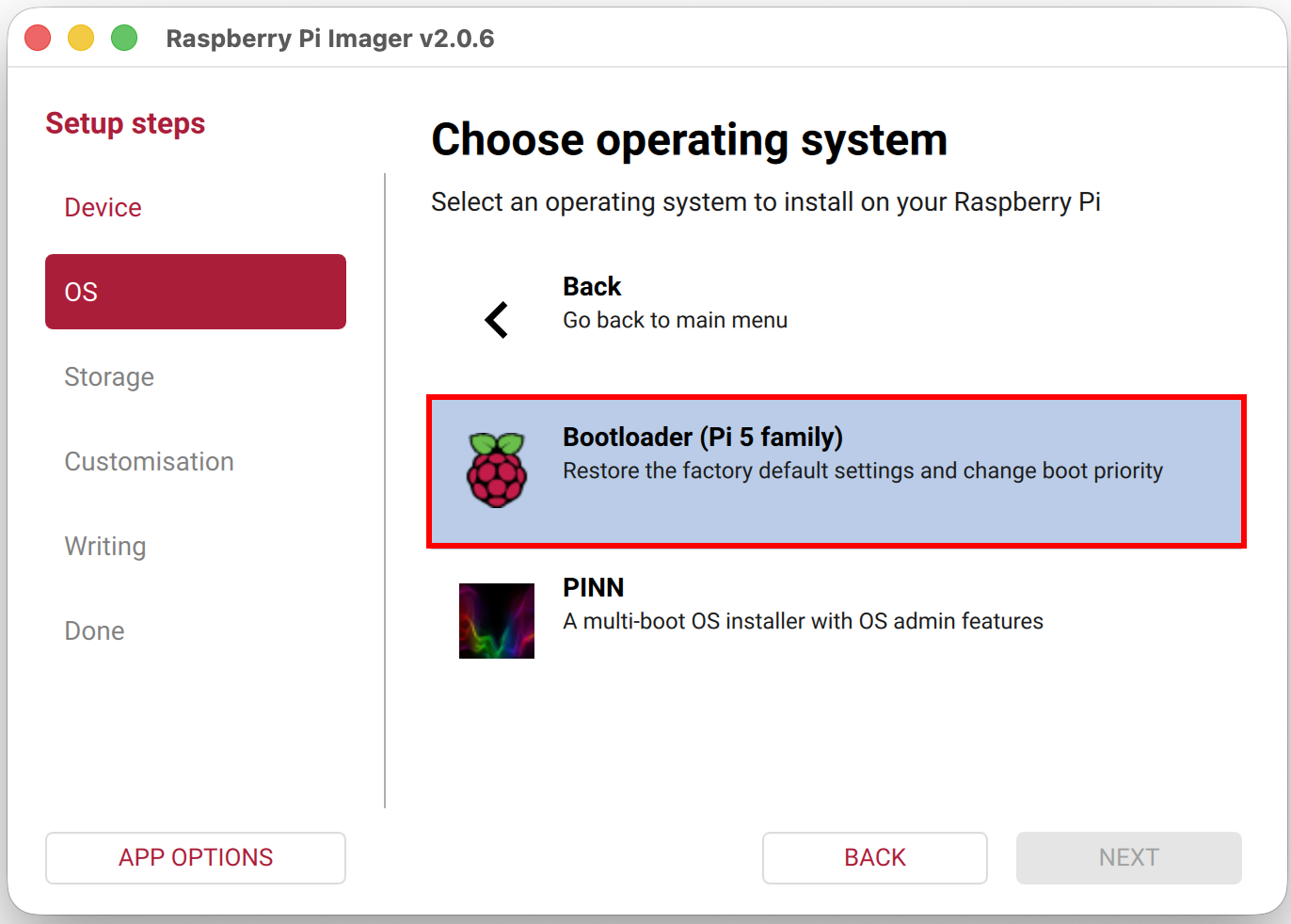Click 'Go back to main menu' text

coord(675,321)
